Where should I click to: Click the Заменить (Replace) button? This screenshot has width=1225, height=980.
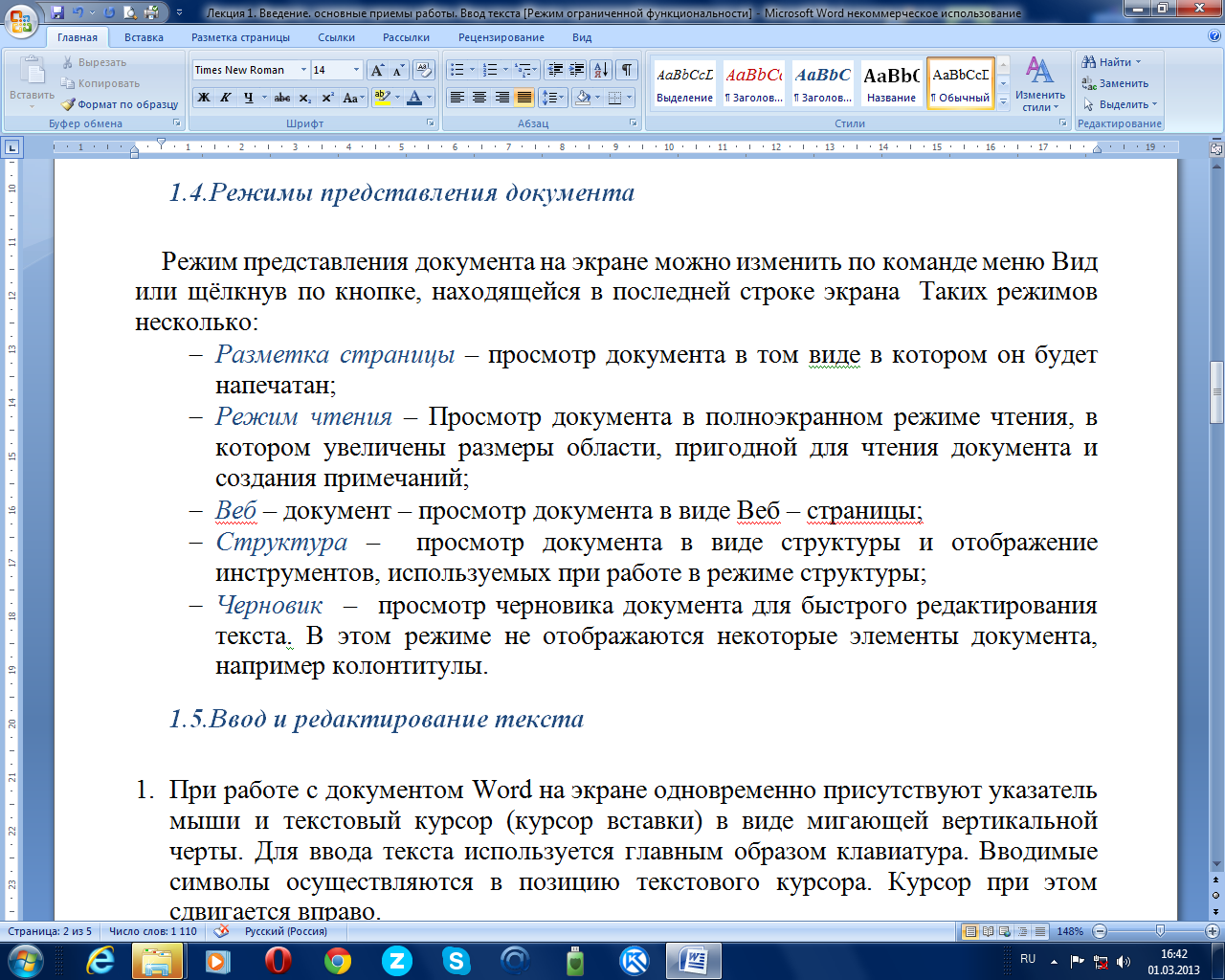[1118, 83]
